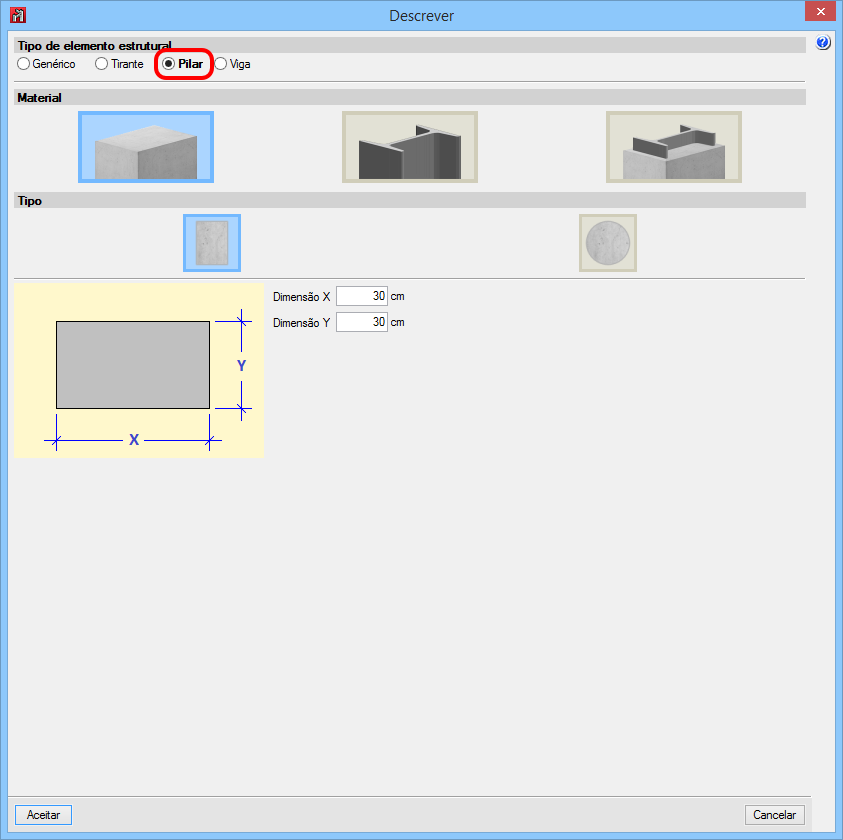Dismiss dialog with Cancelar button

point(774,815)
